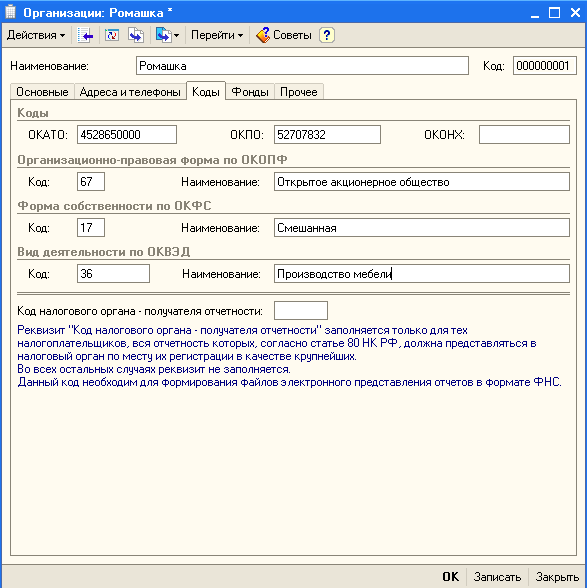Open the Перейти dropdown menu

(x=217, y=35)
